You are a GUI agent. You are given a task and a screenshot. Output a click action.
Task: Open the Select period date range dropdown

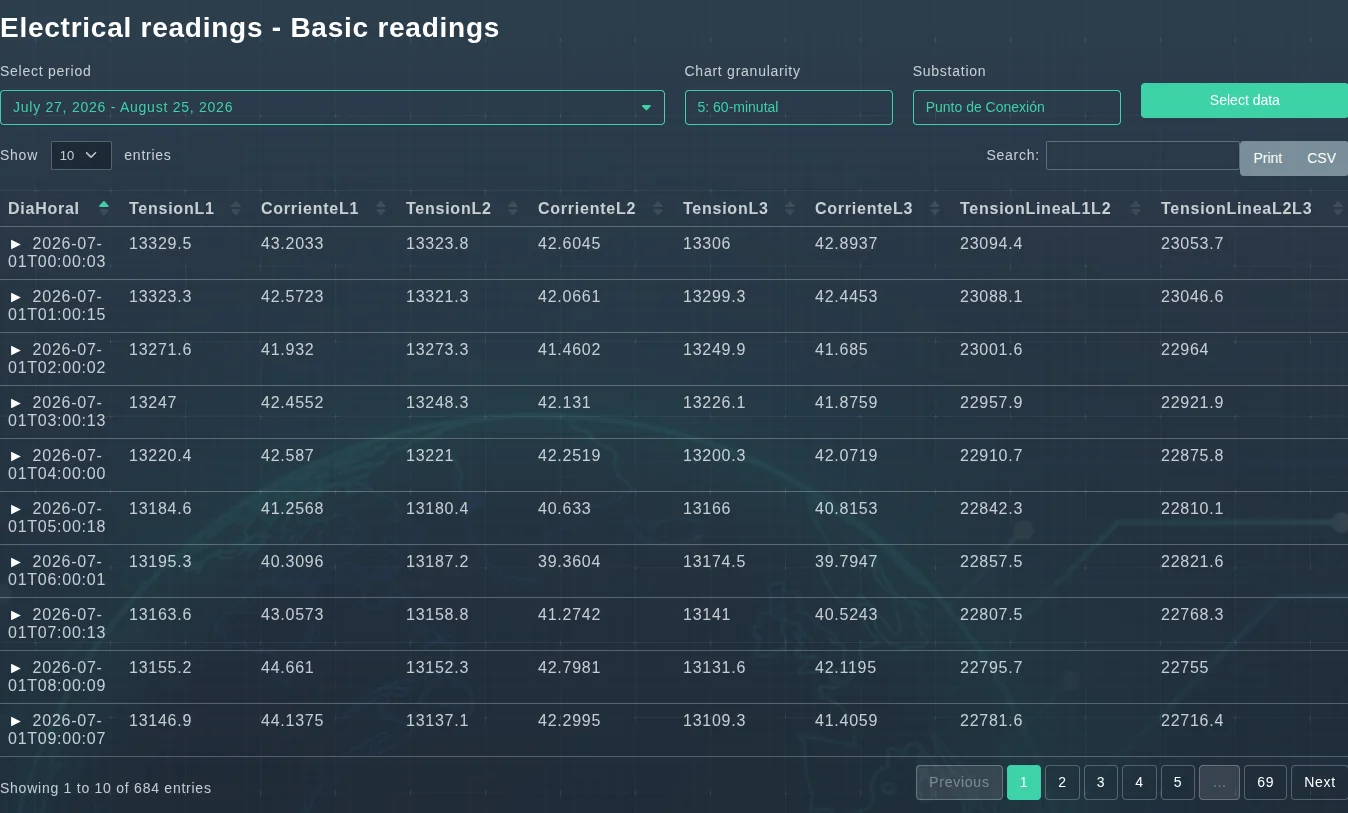tap(332, 107)
